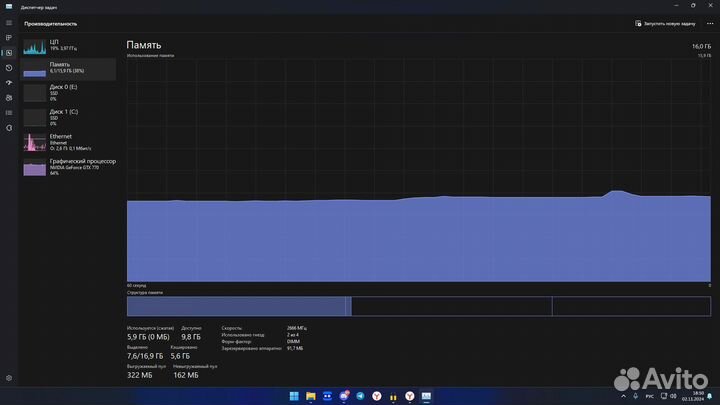The height and width of the screenshot is (405, 720).
Task: Open the Details page icon
Action: click(9, 112)
